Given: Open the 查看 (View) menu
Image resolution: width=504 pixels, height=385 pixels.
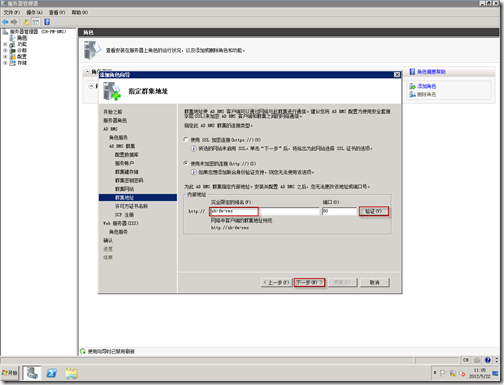Looking at the screenshot, I should [57, 12].
